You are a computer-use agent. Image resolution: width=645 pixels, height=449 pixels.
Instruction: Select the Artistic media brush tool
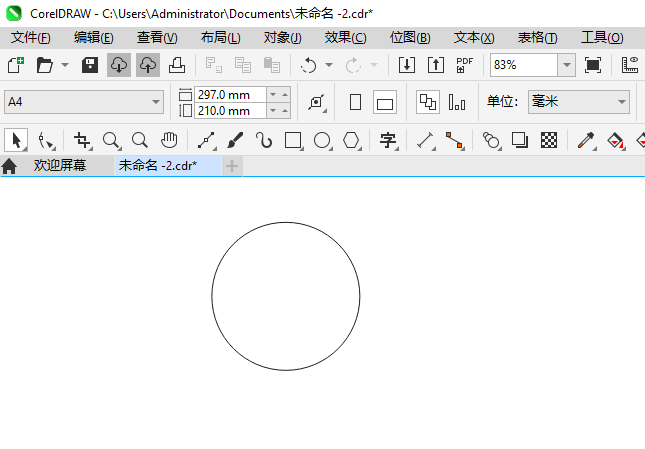coord(235,141)
